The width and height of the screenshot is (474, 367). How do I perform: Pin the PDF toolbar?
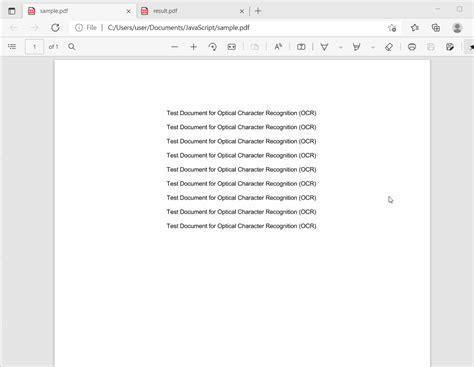[471, 47]
